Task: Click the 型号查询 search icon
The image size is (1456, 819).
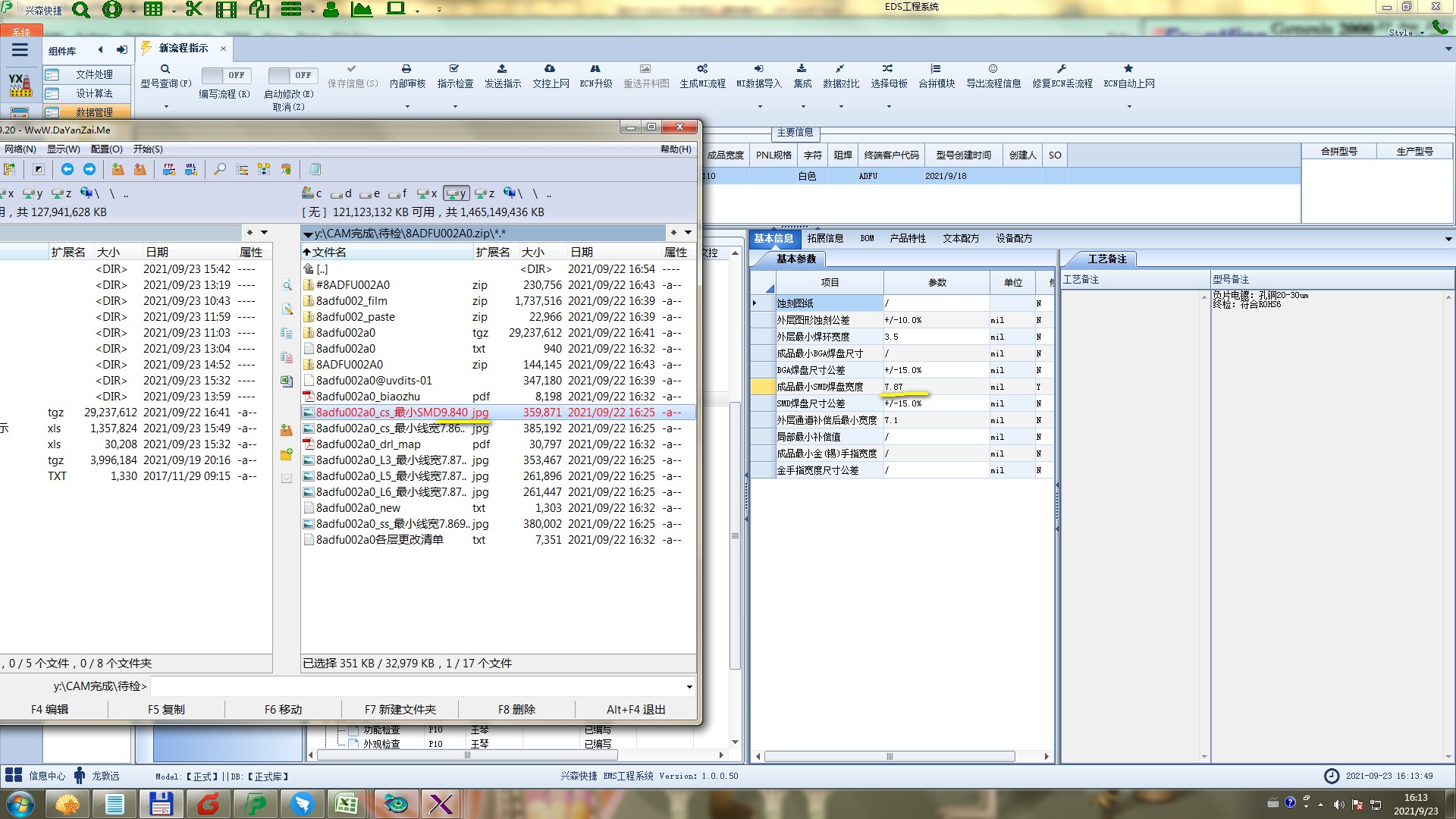Action: [165, 69]
